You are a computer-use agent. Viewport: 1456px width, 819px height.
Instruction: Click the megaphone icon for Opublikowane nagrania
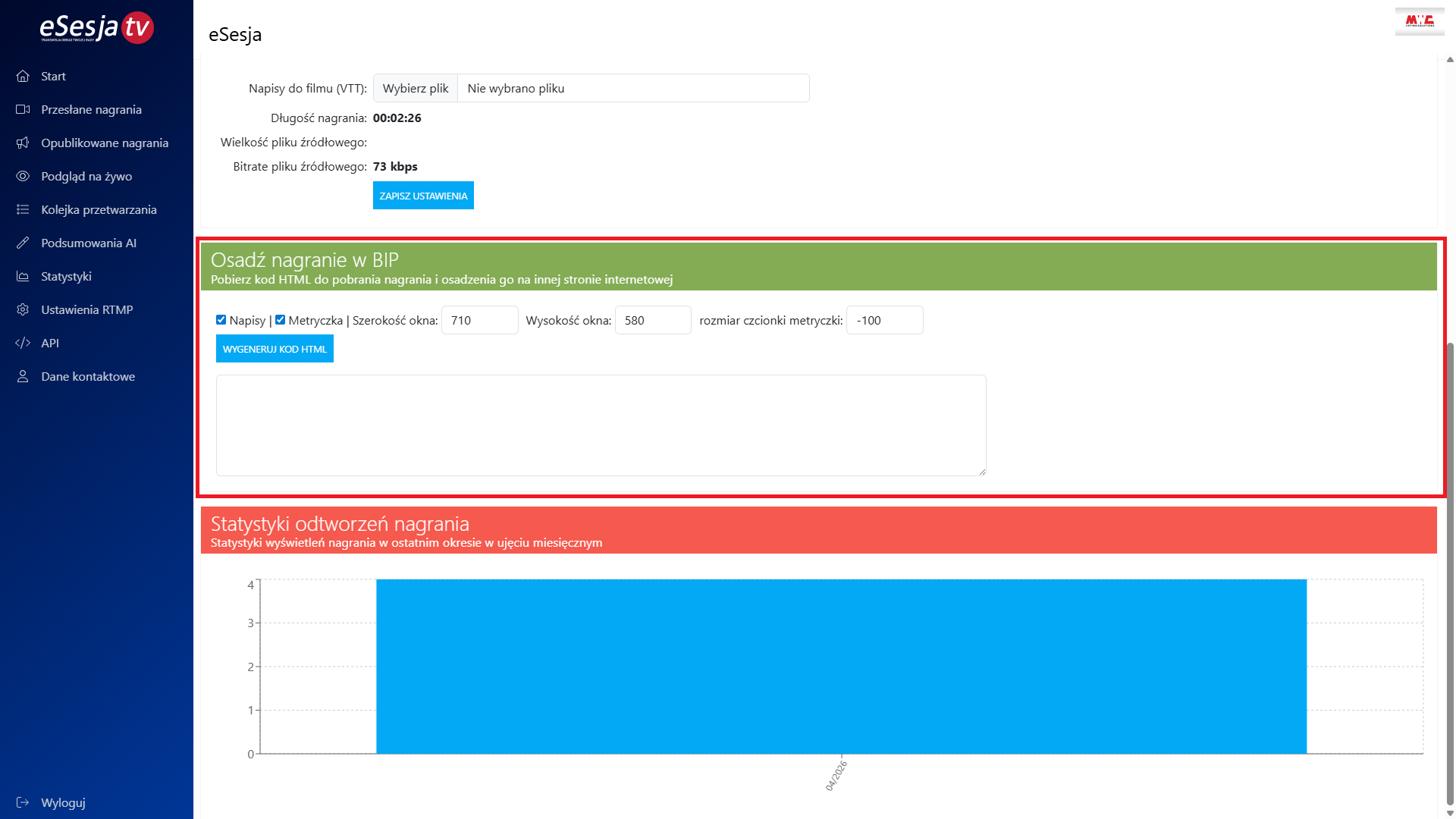[x=23, y=143]
